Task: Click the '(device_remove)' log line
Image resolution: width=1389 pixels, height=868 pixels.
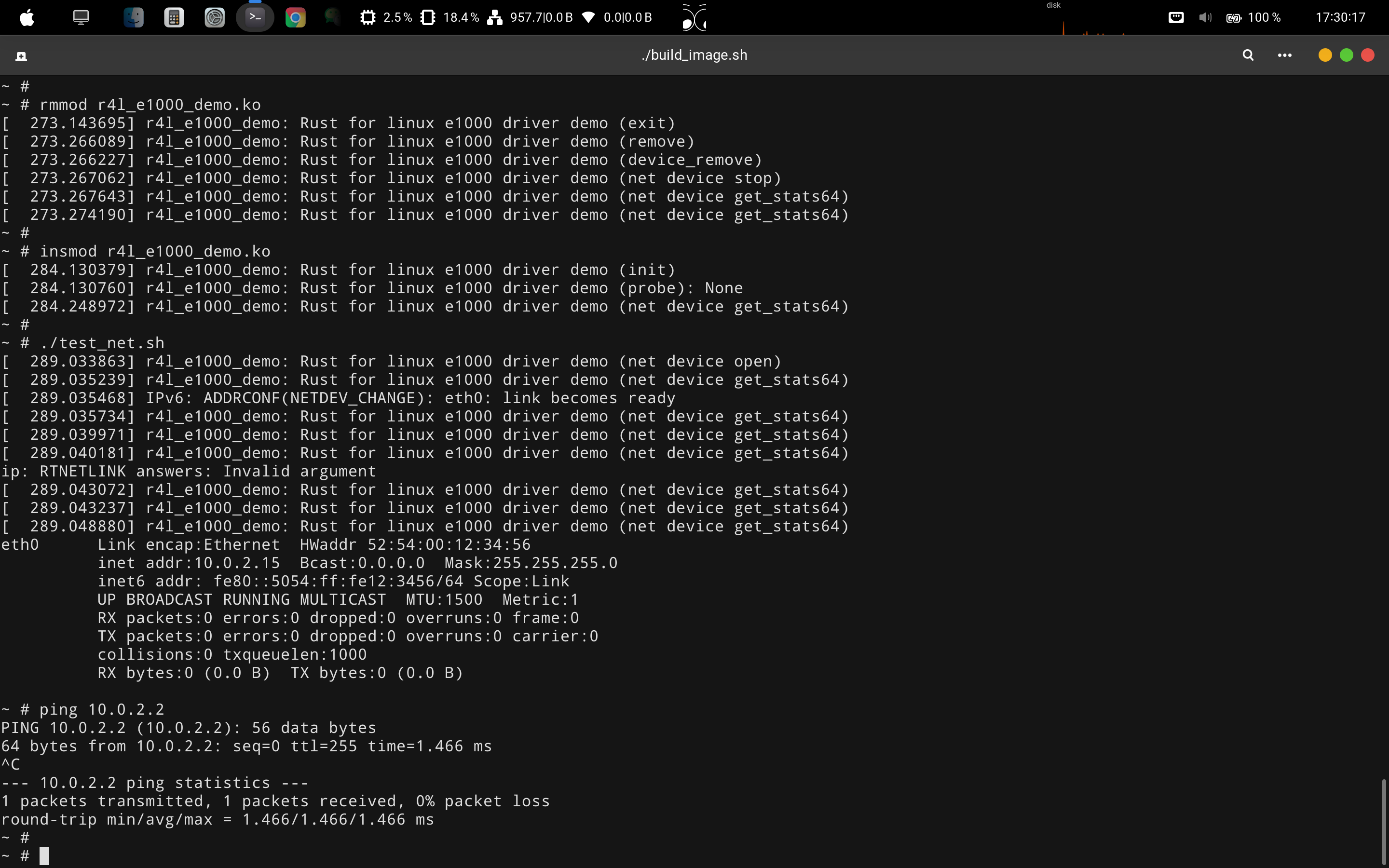Action: (x=381, y=160)
